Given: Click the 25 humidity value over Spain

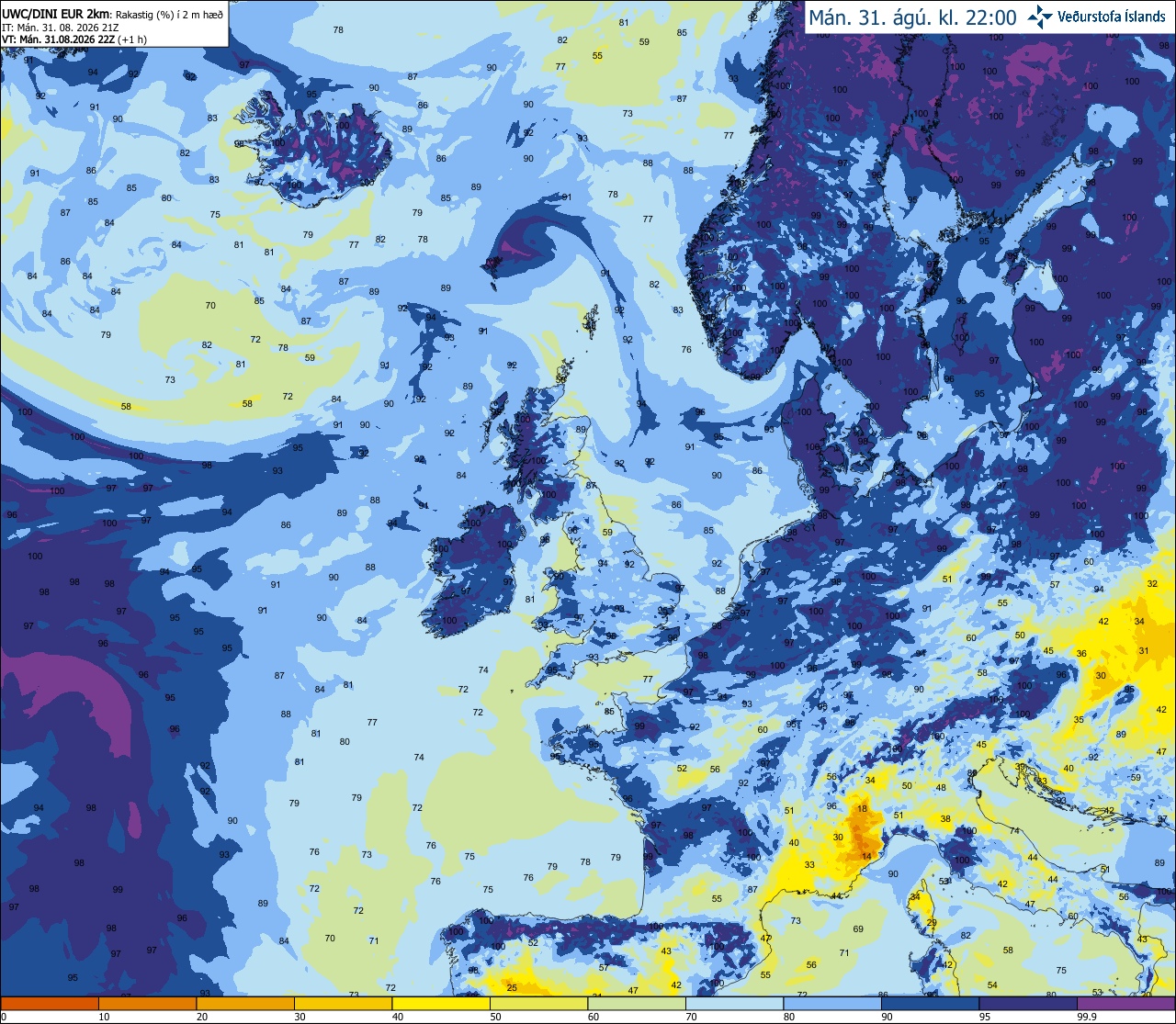Looking at the screenshot, I should [512, 988].
